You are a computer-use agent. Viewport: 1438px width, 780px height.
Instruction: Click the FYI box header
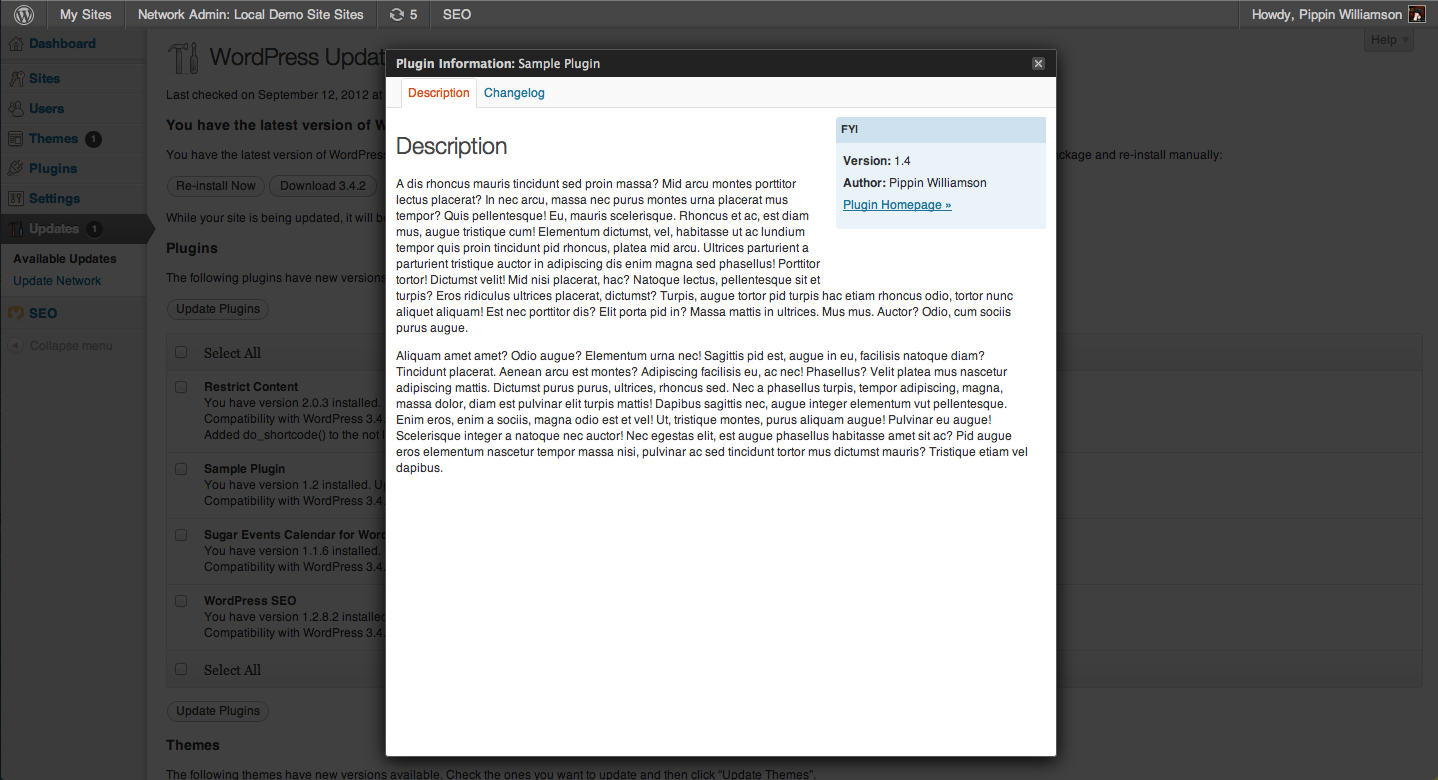click(941, 129)
